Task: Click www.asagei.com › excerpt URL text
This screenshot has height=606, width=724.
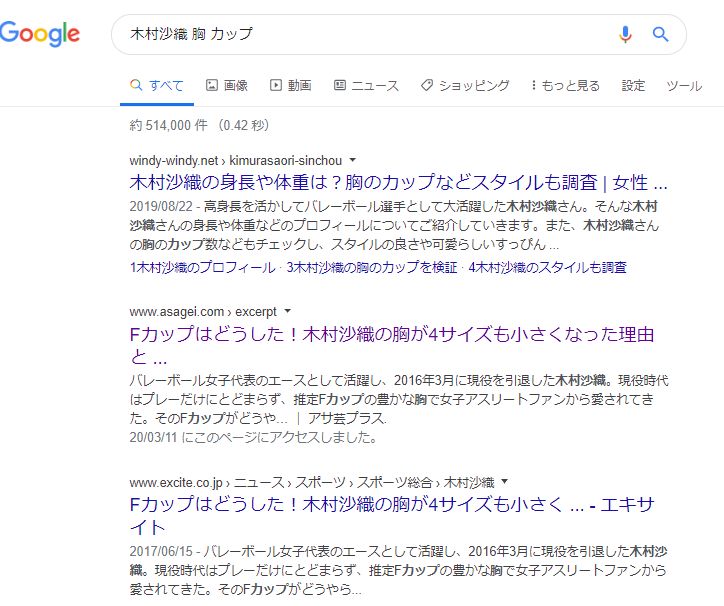Action: point(203,311)
